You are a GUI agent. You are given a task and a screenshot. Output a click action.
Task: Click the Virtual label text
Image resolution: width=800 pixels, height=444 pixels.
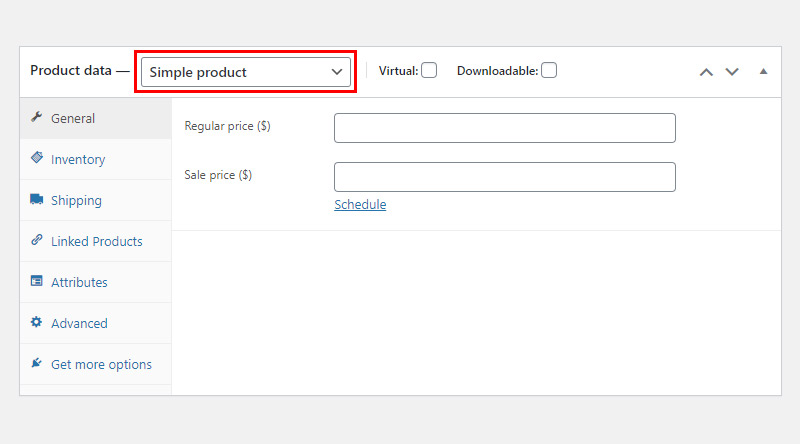click(x=398, y=71)
